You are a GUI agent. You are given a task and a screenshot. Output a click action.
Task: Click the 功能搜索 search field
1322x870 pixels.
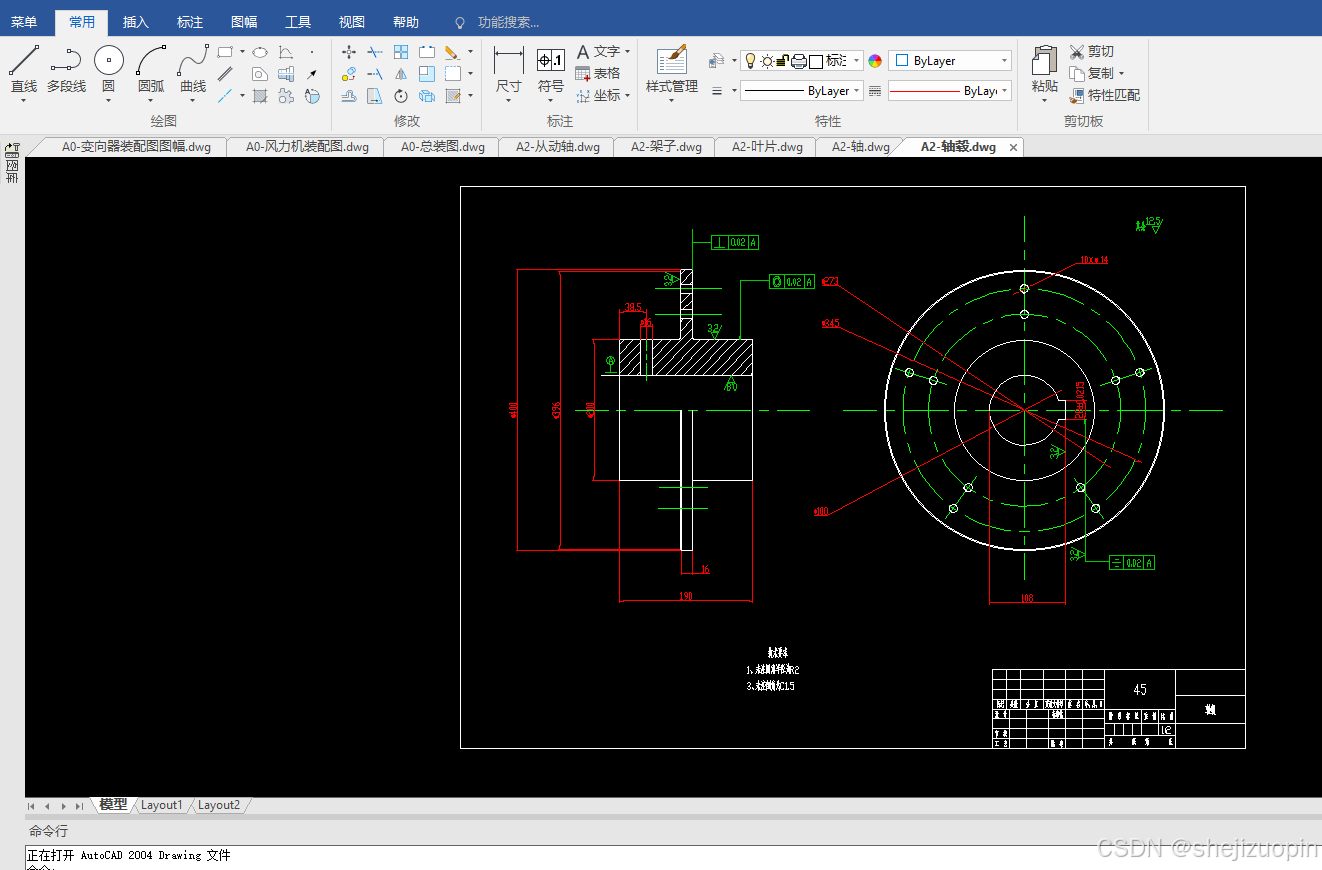[508, 22]
